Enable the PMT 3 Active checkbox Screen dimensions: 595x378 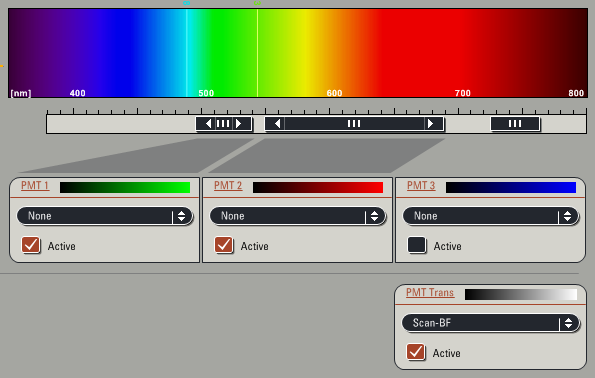(417, 245)
